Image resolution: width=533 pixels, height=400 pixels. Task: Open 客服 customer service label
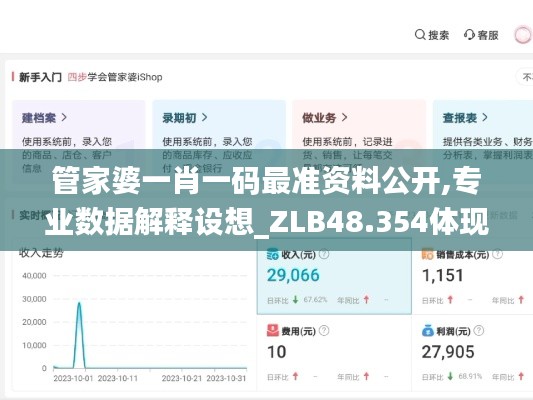pyautogui.click(x=488, y=35)
